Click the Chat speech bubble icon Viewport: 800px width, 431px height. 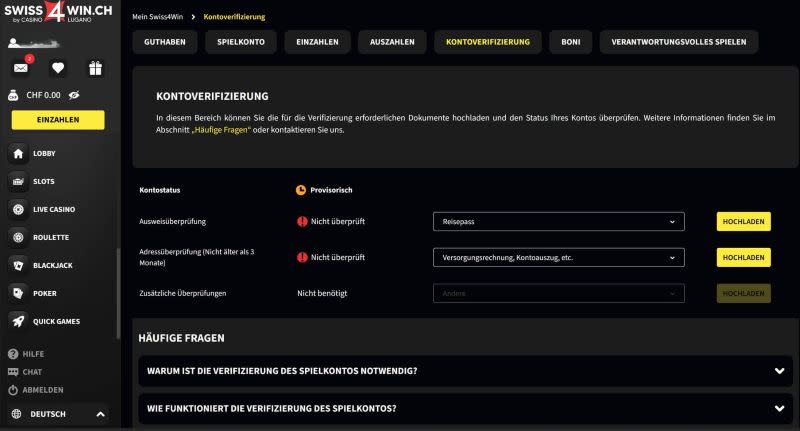[x=13, y=372]
